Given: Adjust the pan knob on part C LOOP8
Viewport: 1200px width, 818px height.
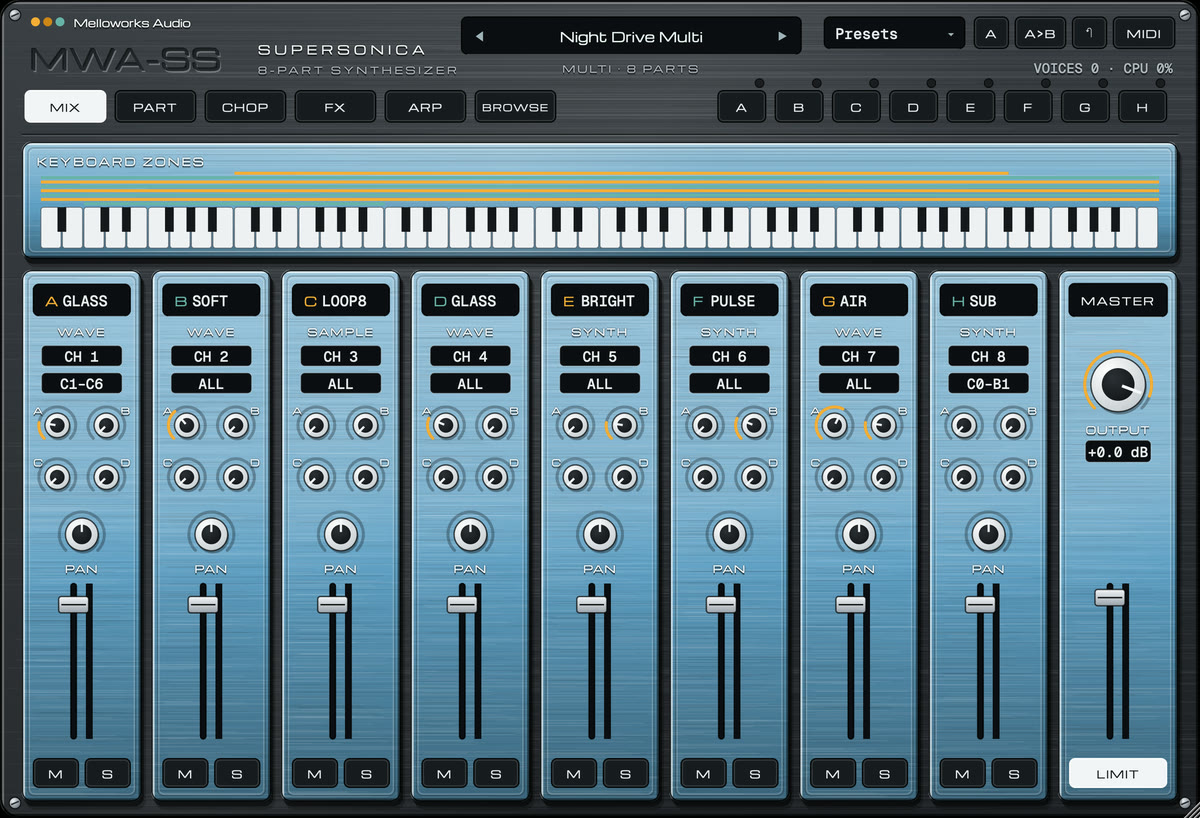Looking at the screenshot, I should coord(341,534).
